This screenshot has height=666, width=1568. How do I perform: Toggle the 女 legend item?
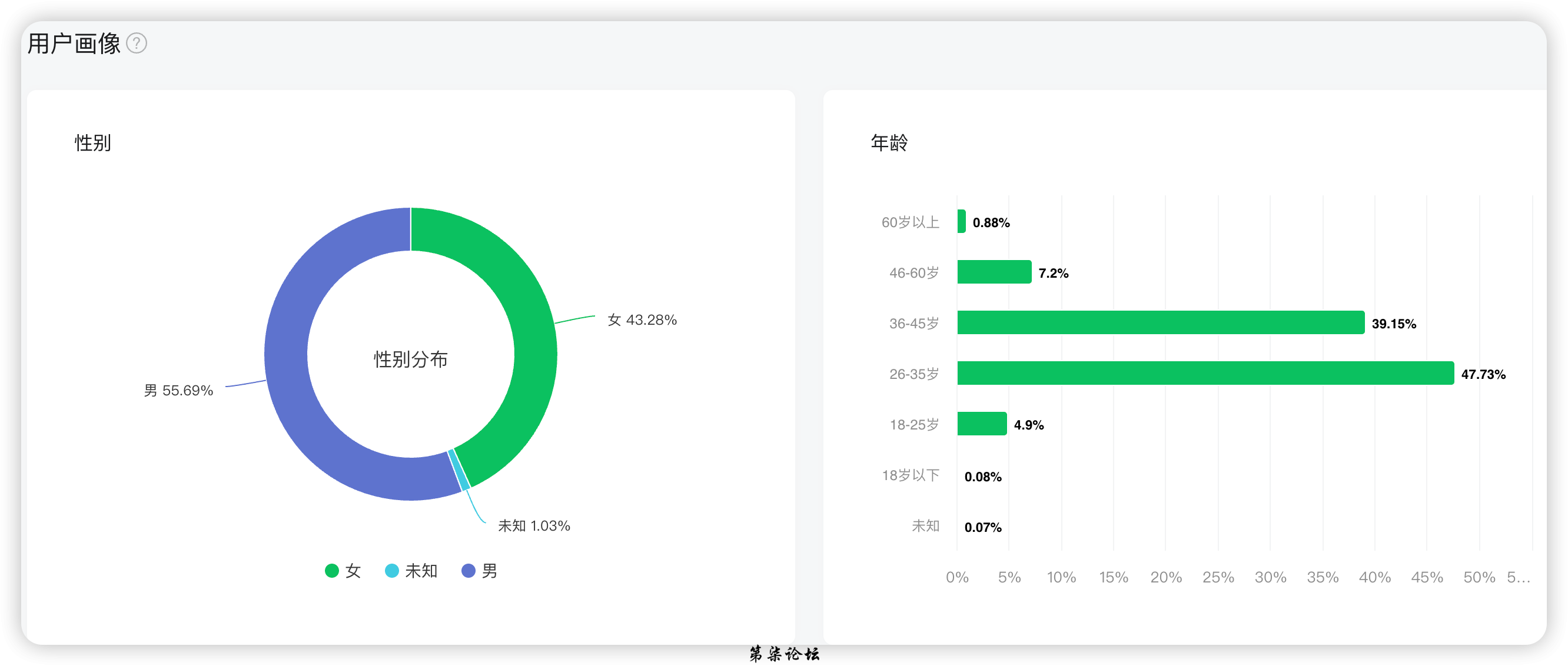(343, 571)
